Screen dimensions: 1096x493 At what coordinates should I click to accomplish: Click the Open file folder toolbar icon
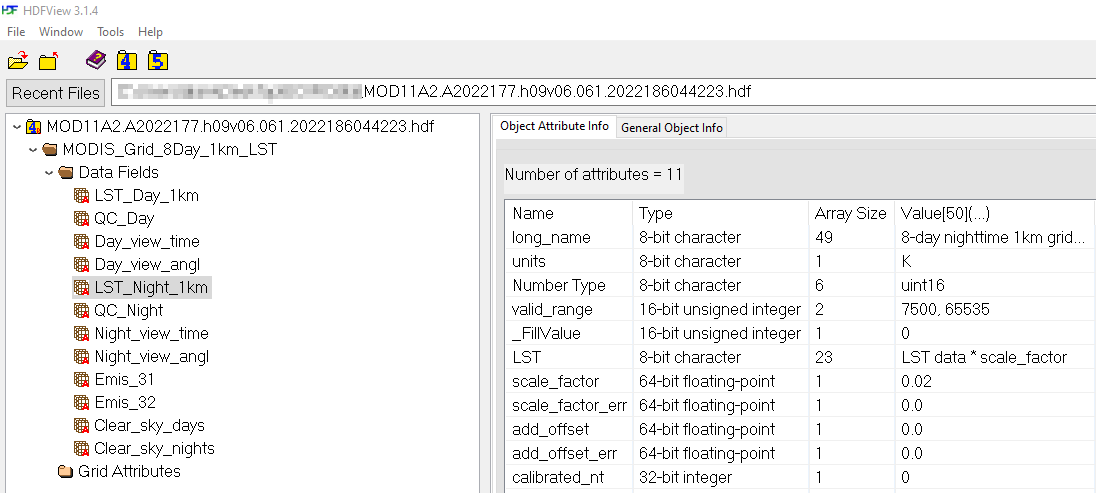coord(18,61)
